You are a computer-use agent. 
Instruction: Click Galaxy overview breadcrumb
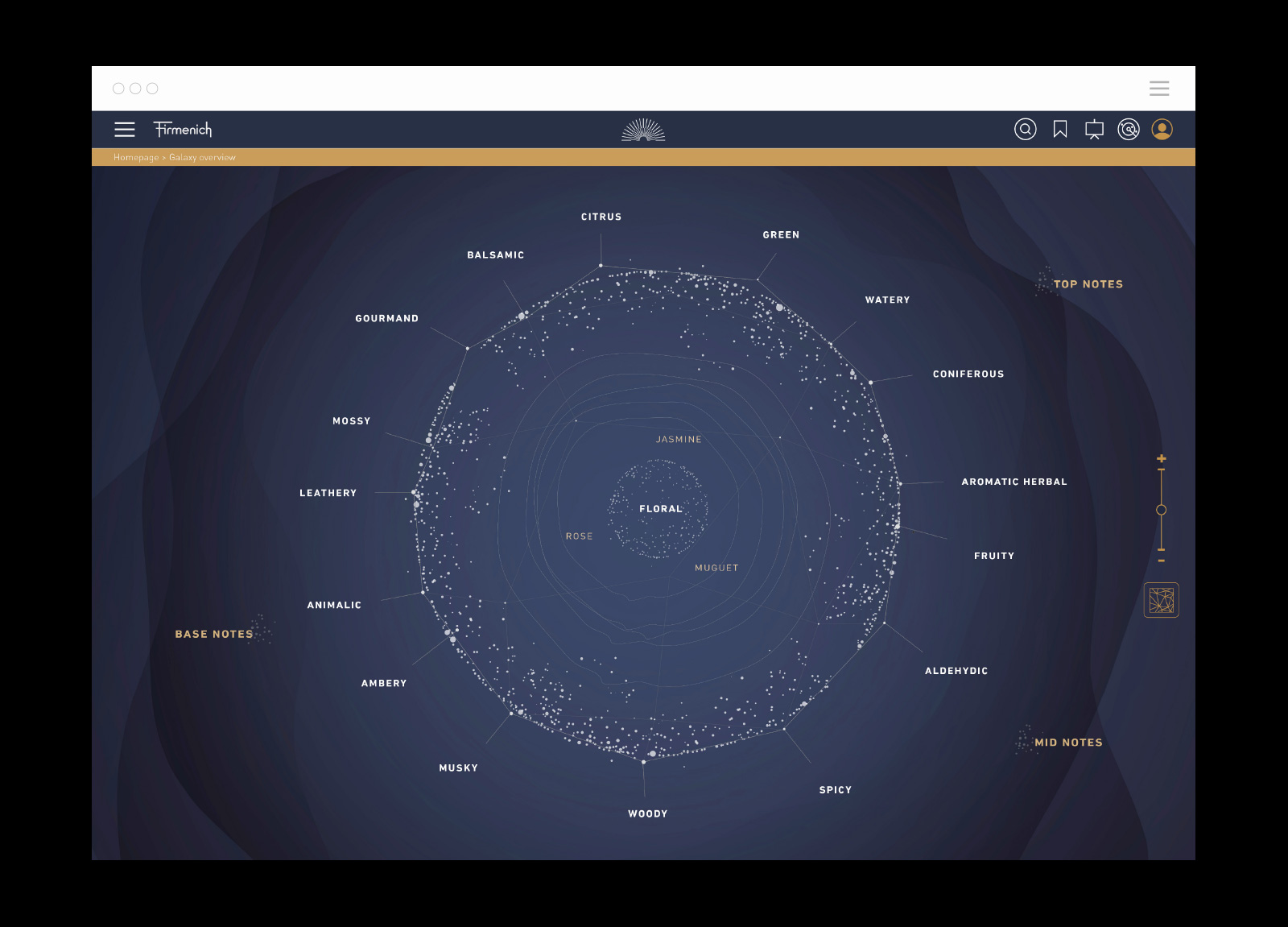[x=202, y=157]
